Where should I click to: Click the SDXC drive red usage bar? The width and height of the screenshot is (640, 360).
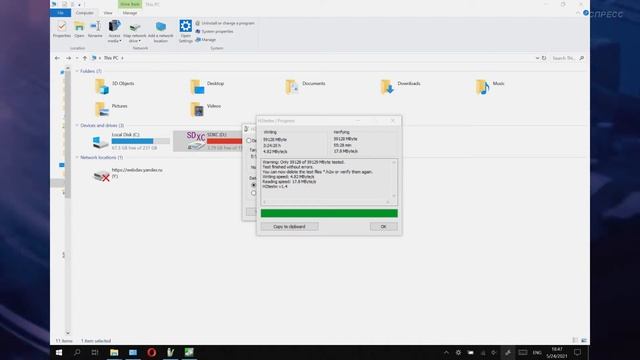[224, 141]
